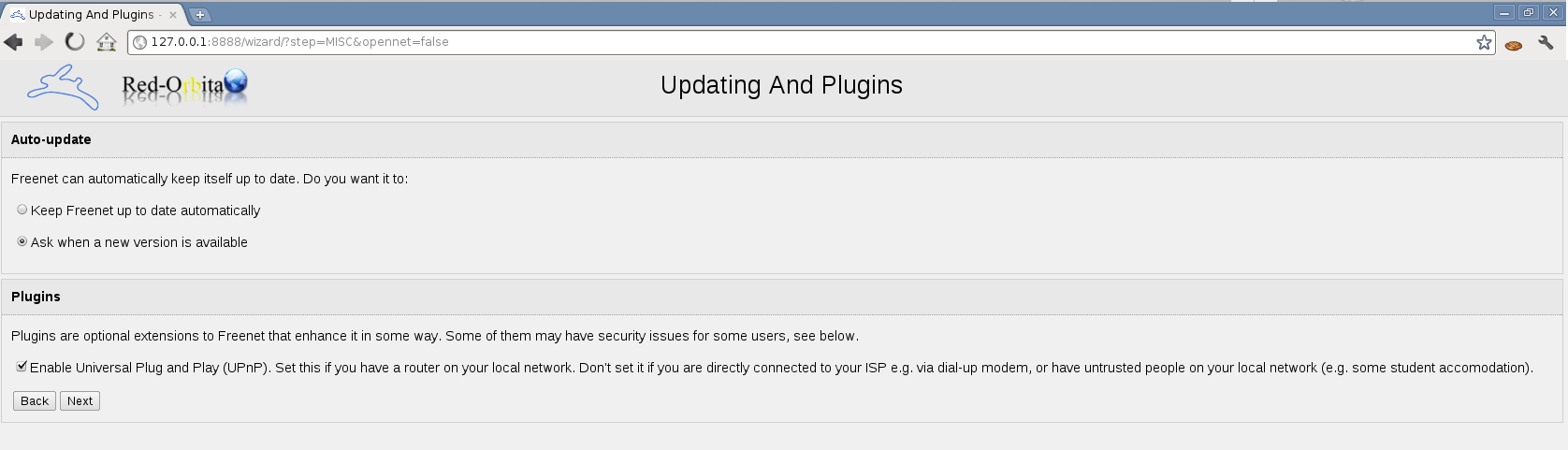Select Keep Freenet up to date automatically
This screenshot has height=450, width=1568.
(x=22, y=210)
